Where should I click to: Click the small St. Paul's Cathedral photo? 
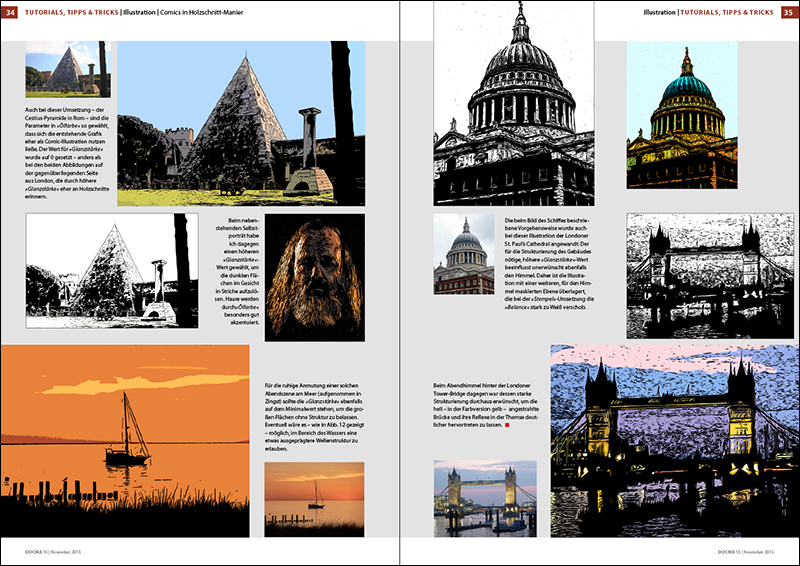(x=463, y=254)
